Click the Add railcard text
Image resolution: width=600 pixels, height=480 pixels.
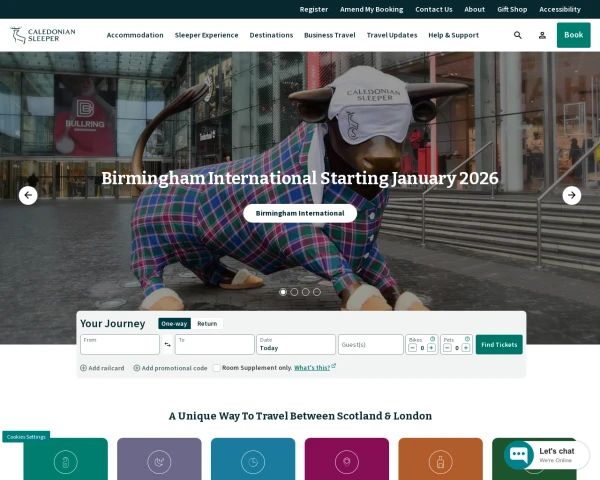pos(106,368)
